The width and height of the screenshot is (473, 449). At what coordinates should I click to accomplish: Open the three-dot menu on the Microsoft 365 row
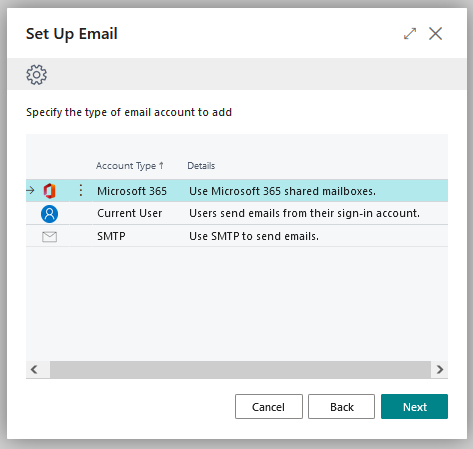click(81, 190)
